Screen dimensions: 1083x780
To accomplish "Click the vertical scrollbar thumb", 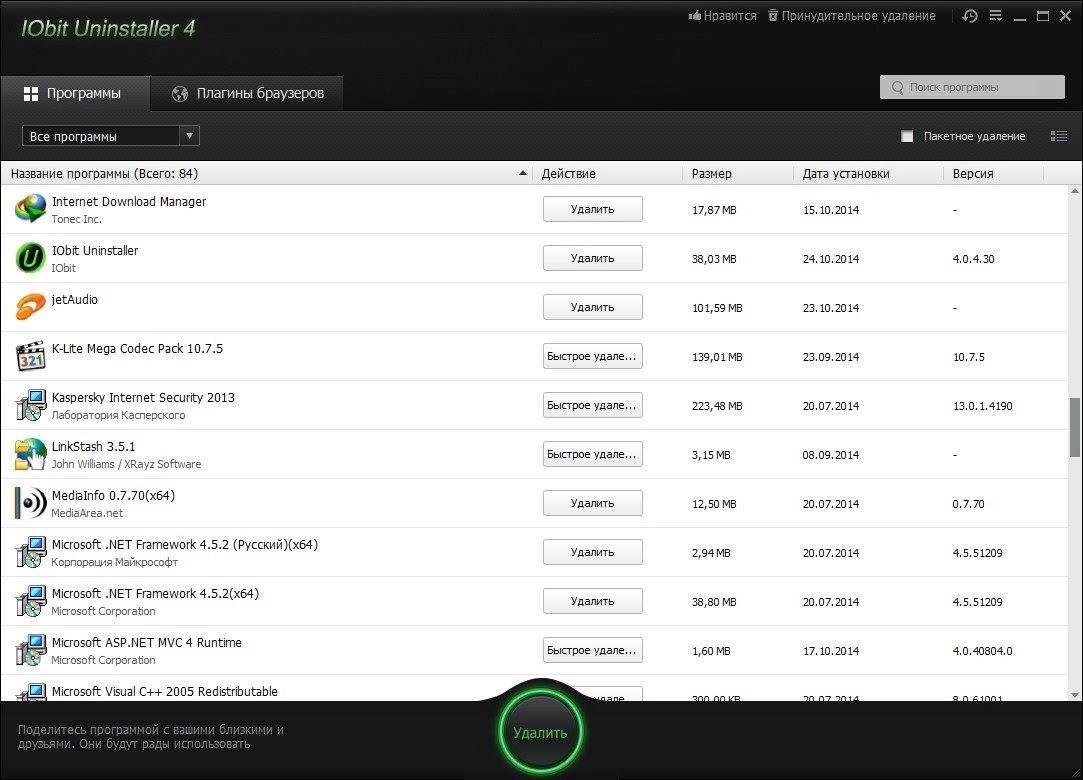I will pos(1075,427).
